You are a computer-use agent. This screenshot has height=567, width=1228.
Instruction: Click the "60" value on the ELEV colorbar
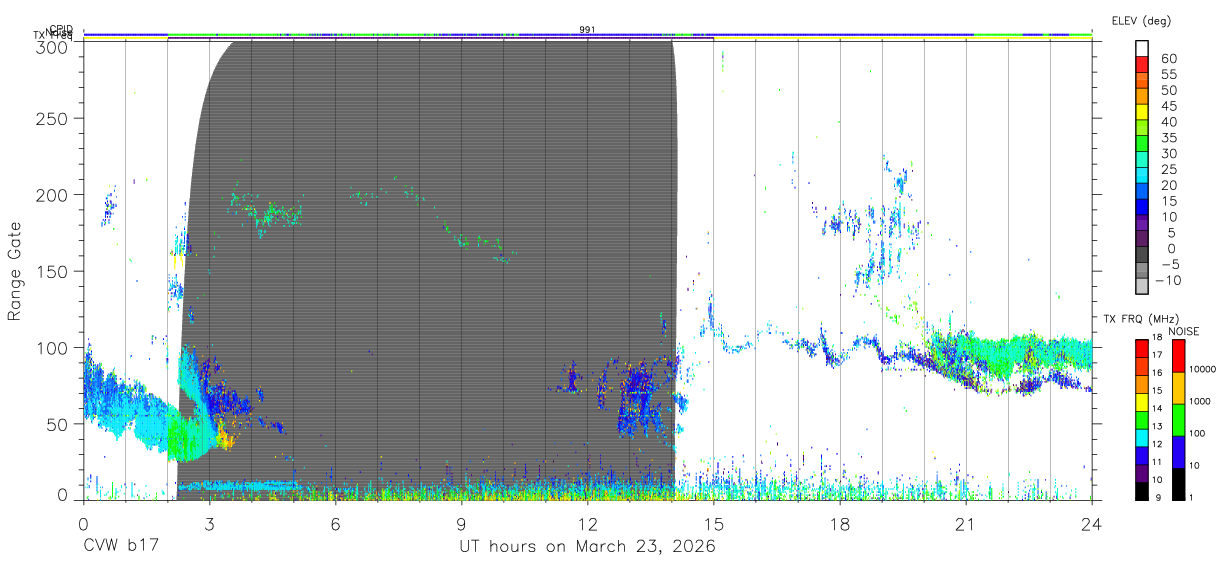click(x=1169, y=59)
